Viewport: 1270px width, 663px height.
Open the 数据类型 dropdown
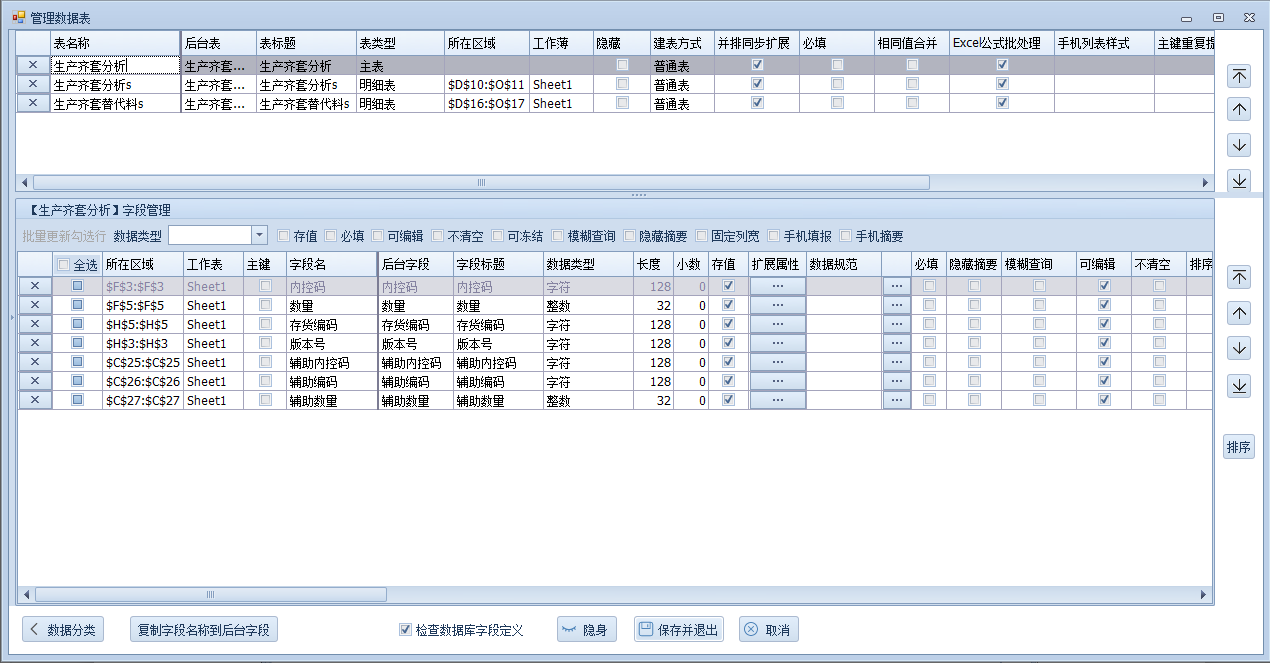click(259, 235)
